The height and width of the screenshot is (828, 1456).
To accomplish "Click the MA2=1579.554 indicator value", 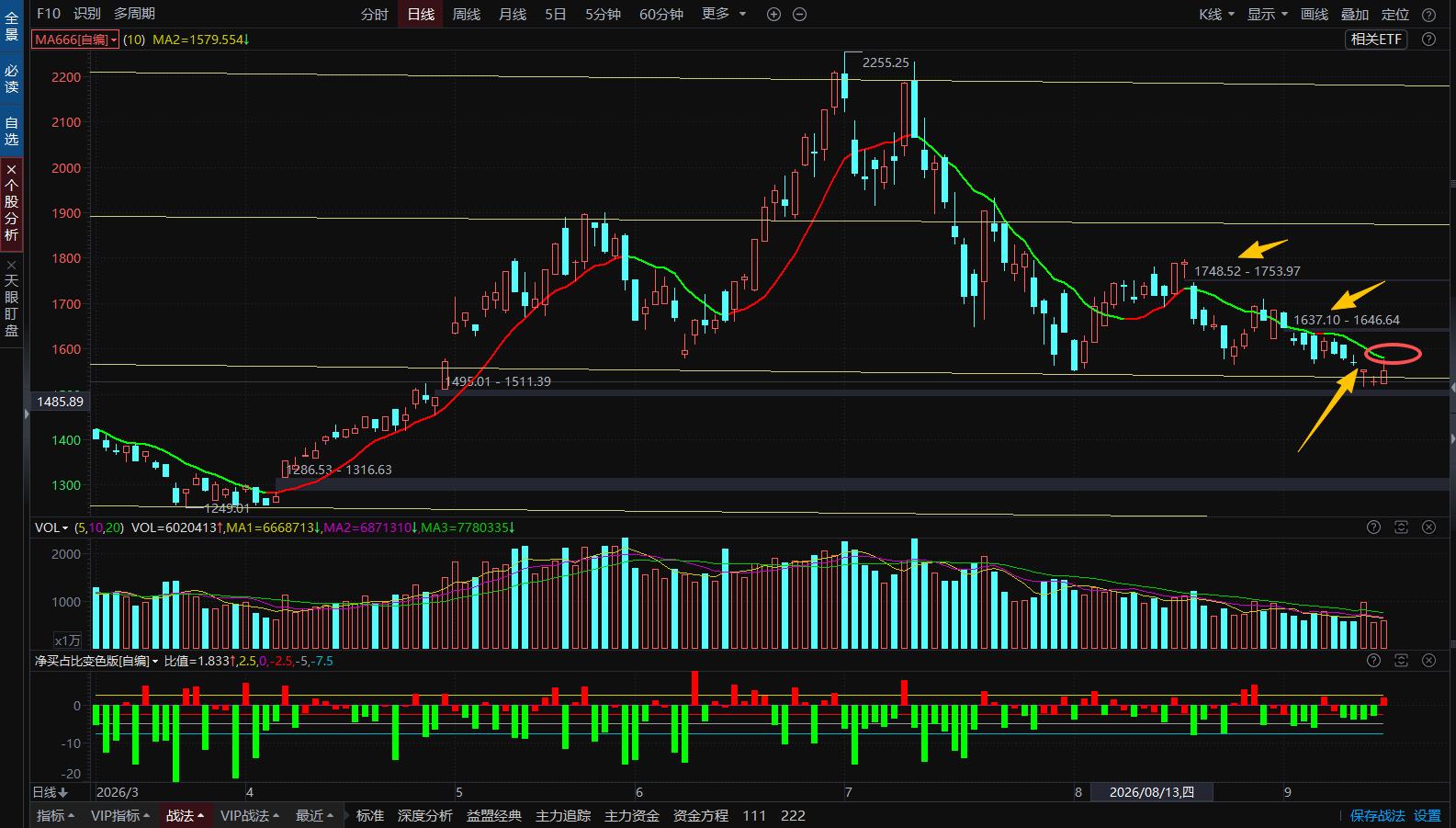I will [200, 40].
